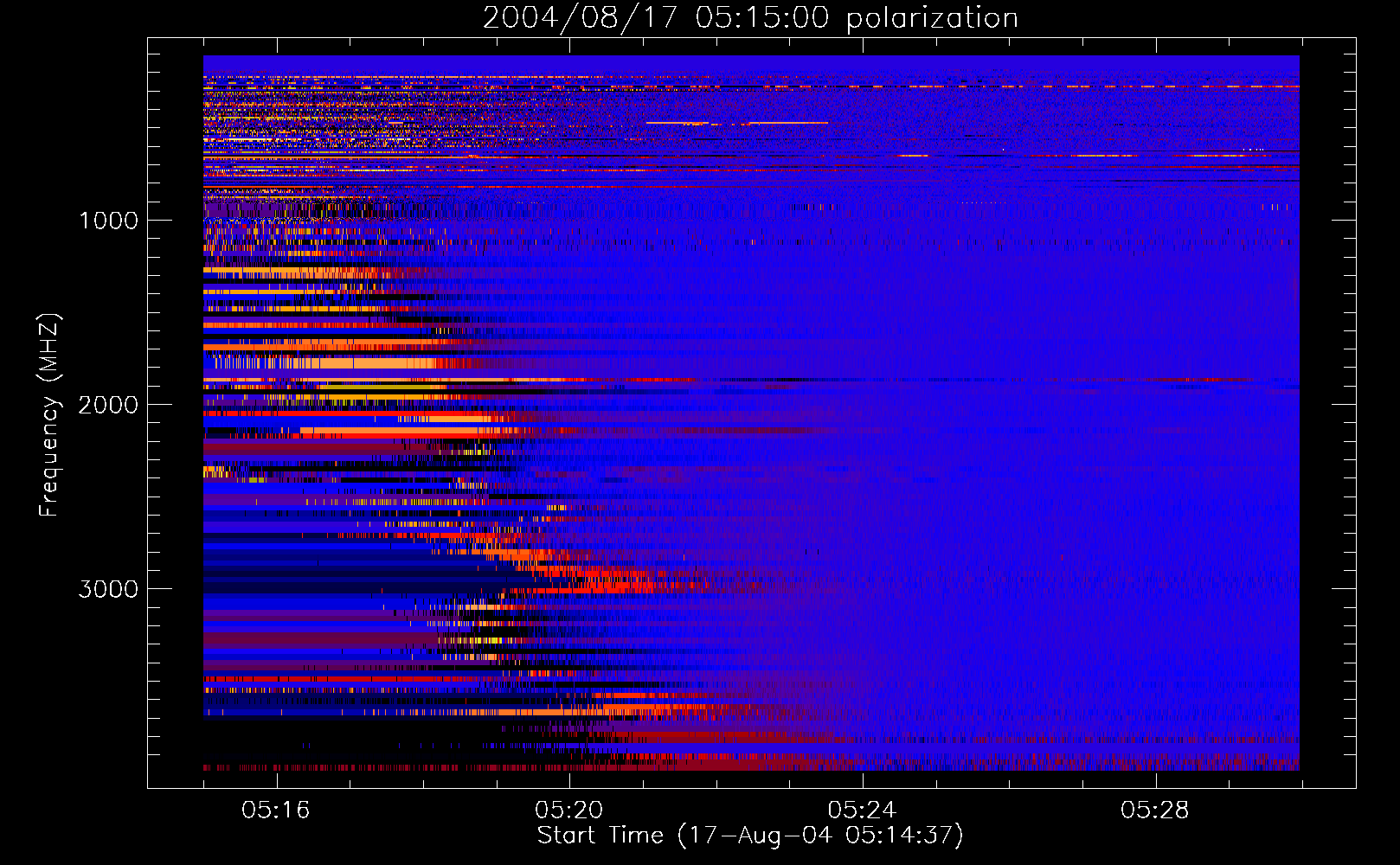Click the 3000 frequency tick label
1400x865 pixels.
108,589
